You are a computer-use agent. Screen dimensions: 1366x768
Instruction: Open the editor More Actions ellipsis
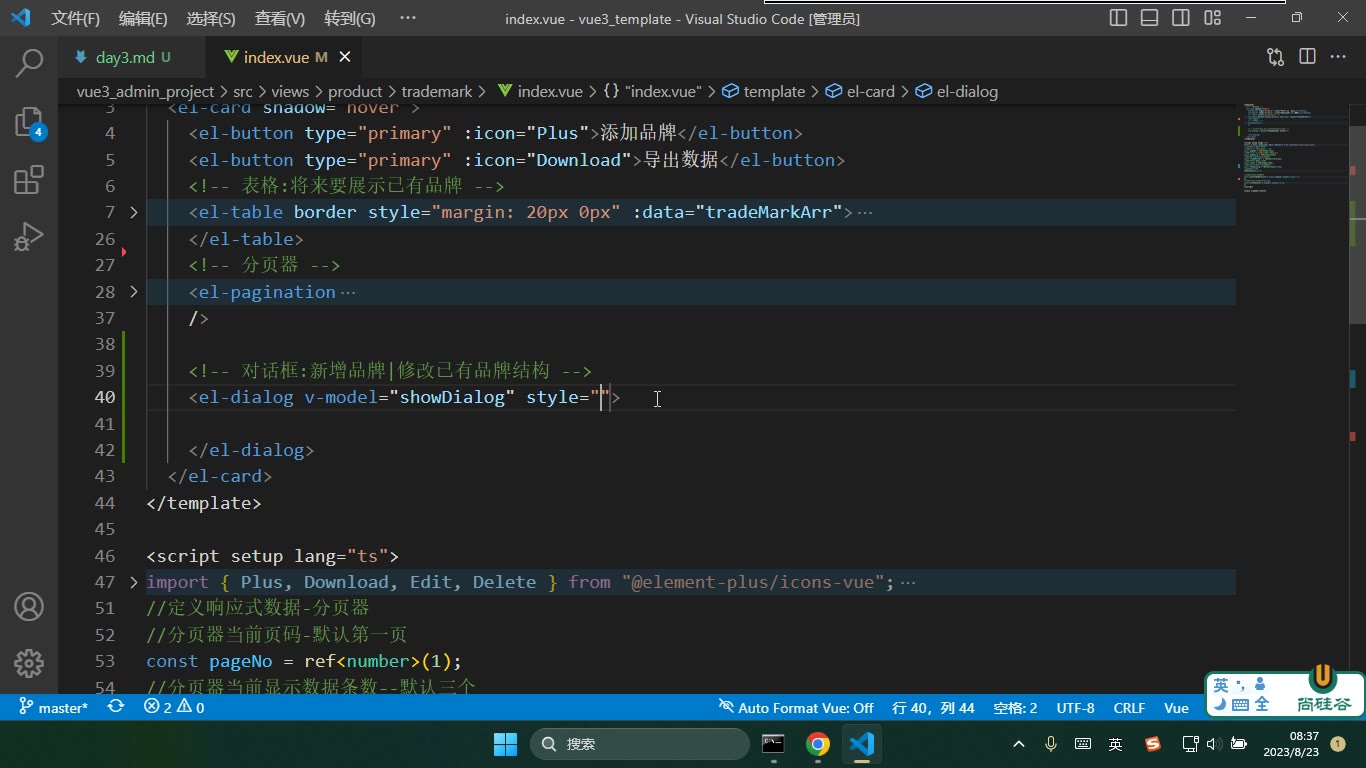coord(1338,57)
